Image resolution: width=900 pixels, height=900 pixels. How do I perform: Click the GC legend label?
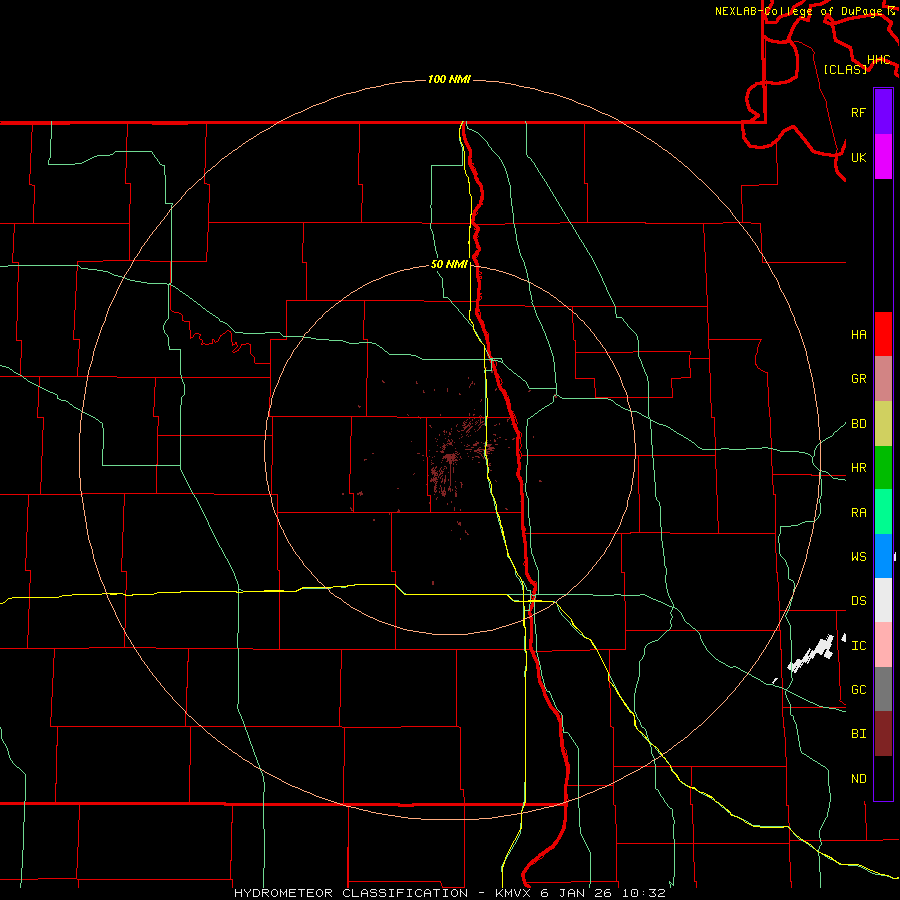(858, 690)
